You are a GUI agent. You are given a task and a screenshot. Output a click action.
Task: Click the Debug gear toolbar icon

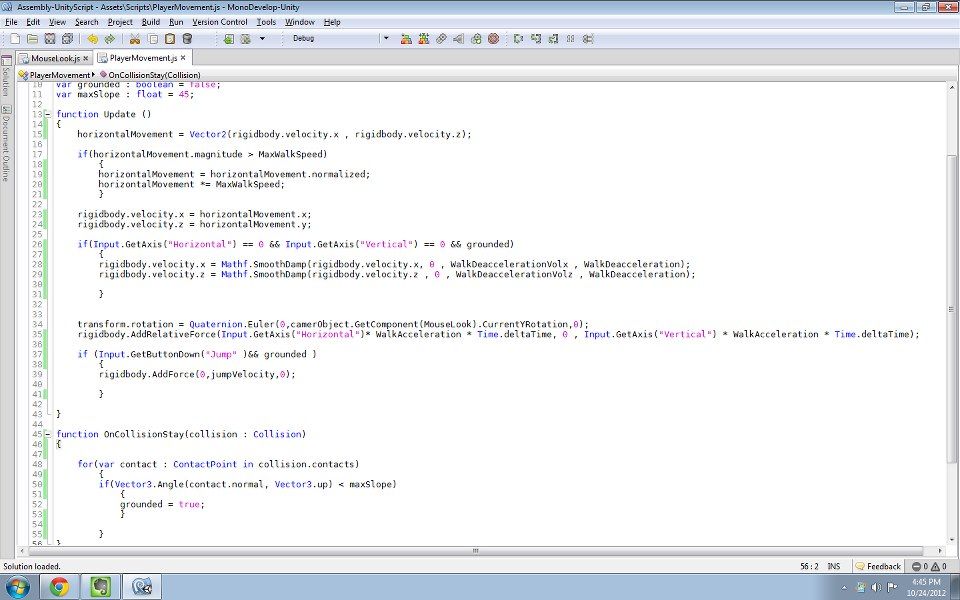[x=476, y=39]
